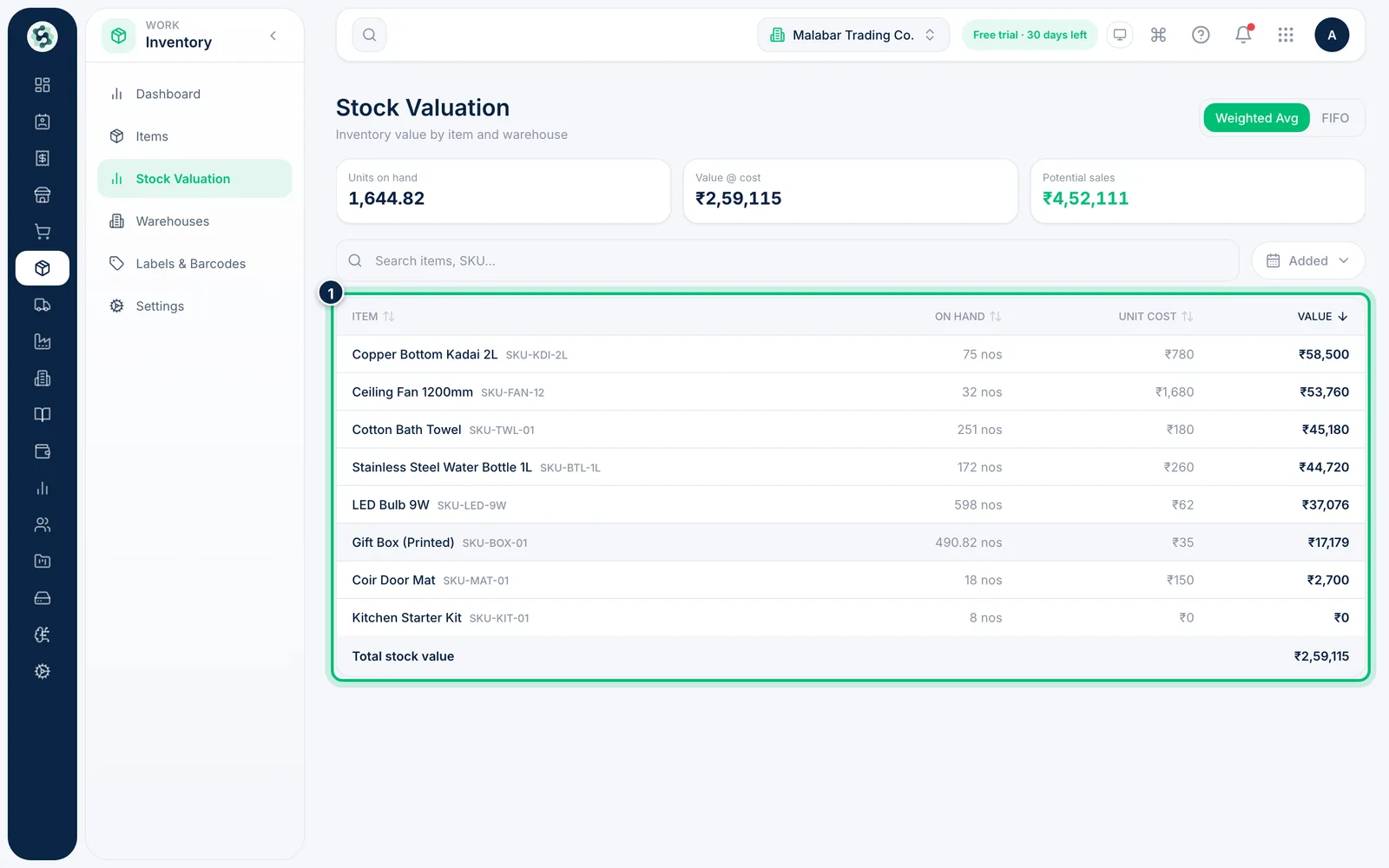
Task: Open the Copper Bottom Kadai 2L row
Action: click(850, 354)
